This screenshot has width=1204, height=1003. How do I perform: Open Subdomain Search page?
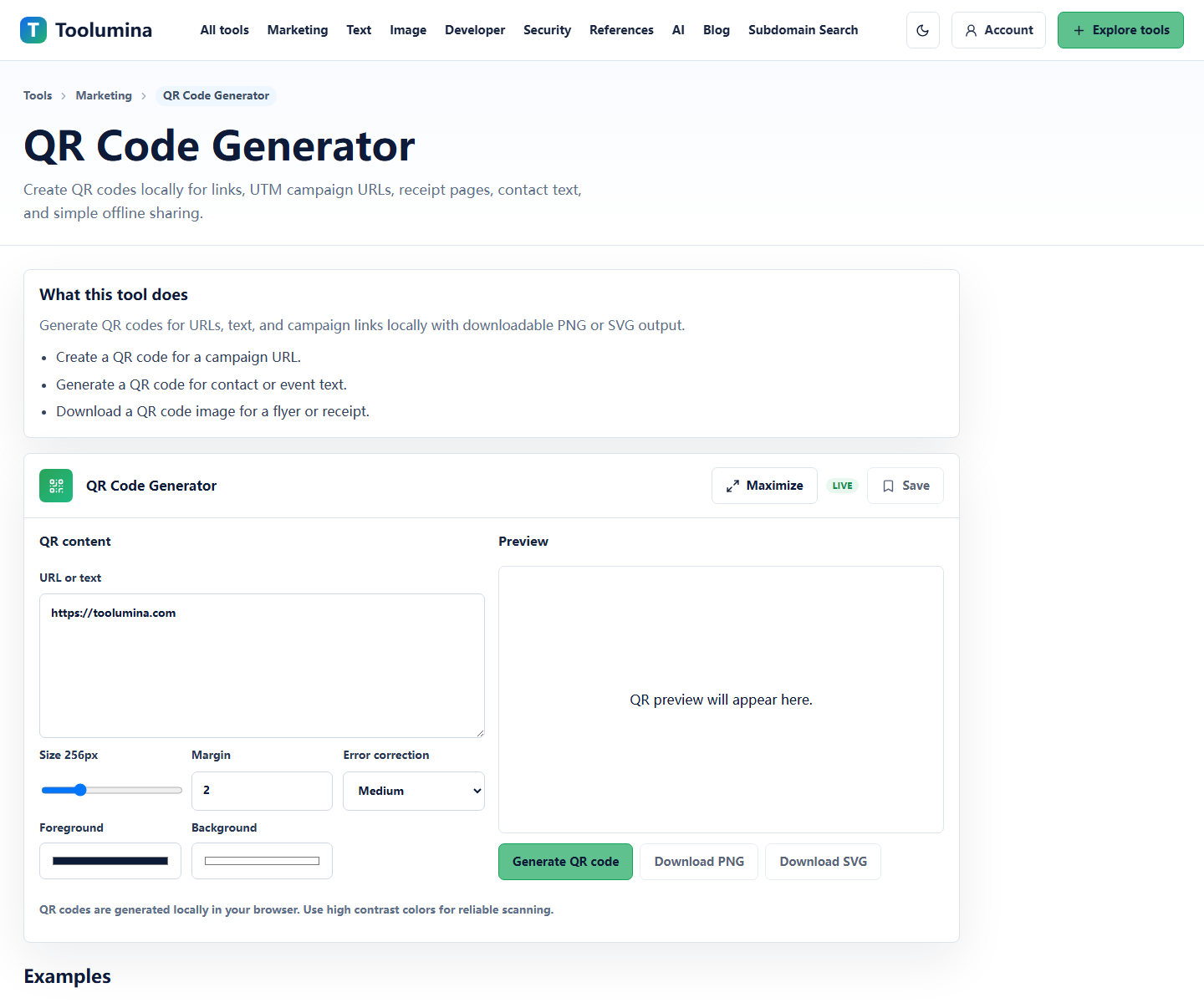(x=803, y=30)
